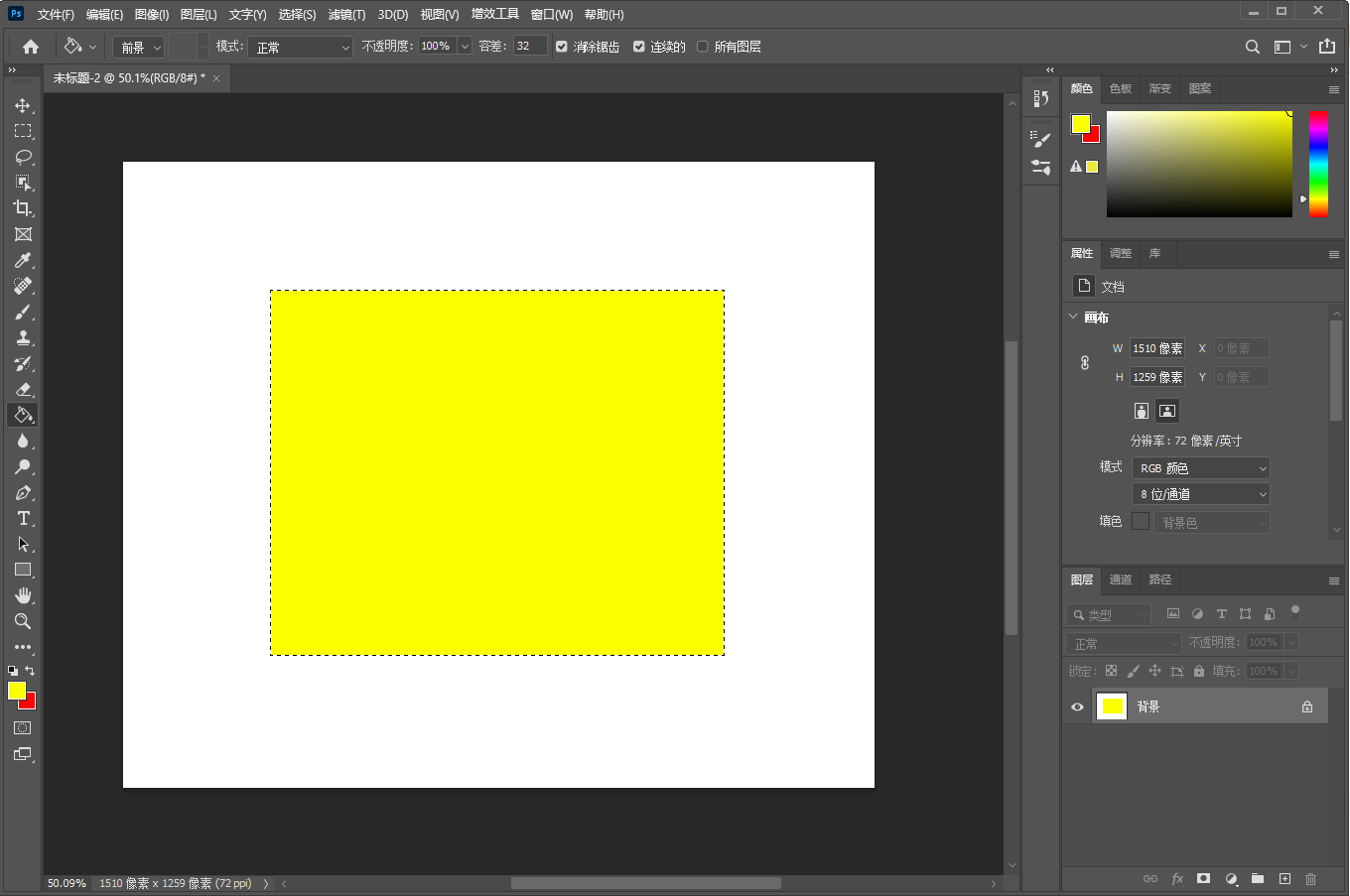This screenshot has height=896, width=1350.
Task: Select the Frame tool
Action: [x=23, y=234]
